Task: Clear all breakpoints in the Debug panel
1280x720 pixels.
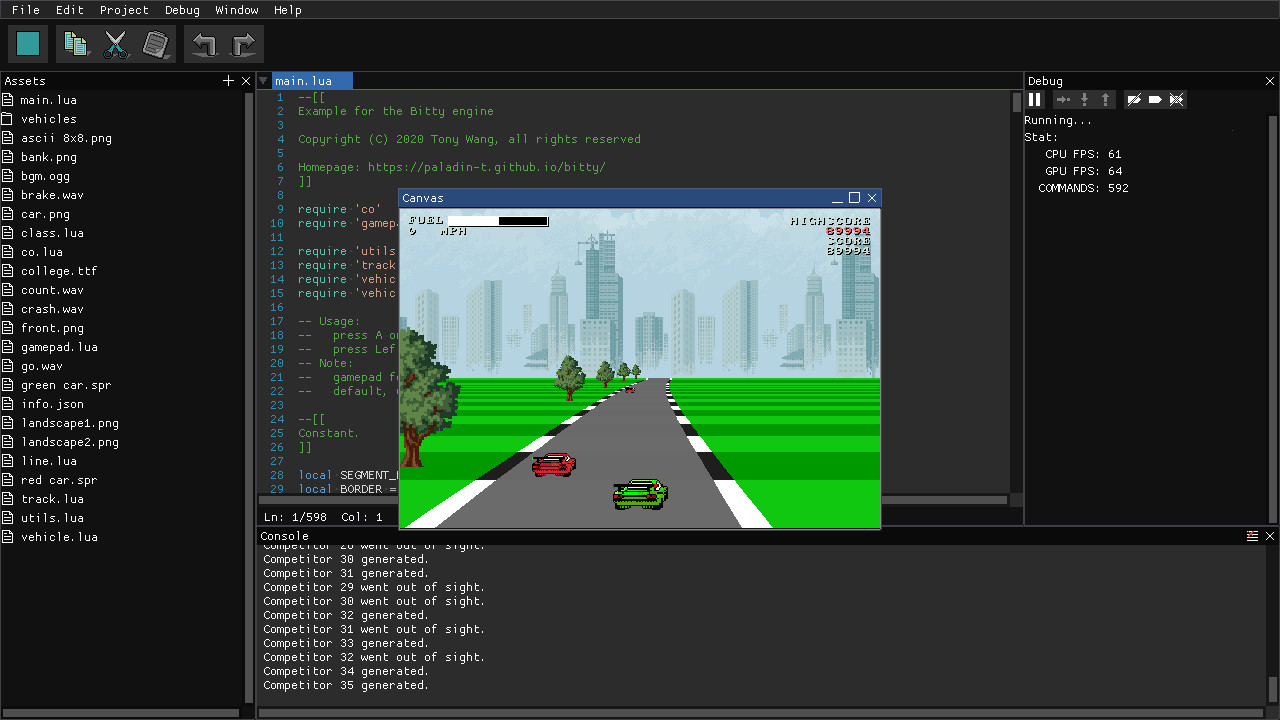Action: (x=1177, y=99)
